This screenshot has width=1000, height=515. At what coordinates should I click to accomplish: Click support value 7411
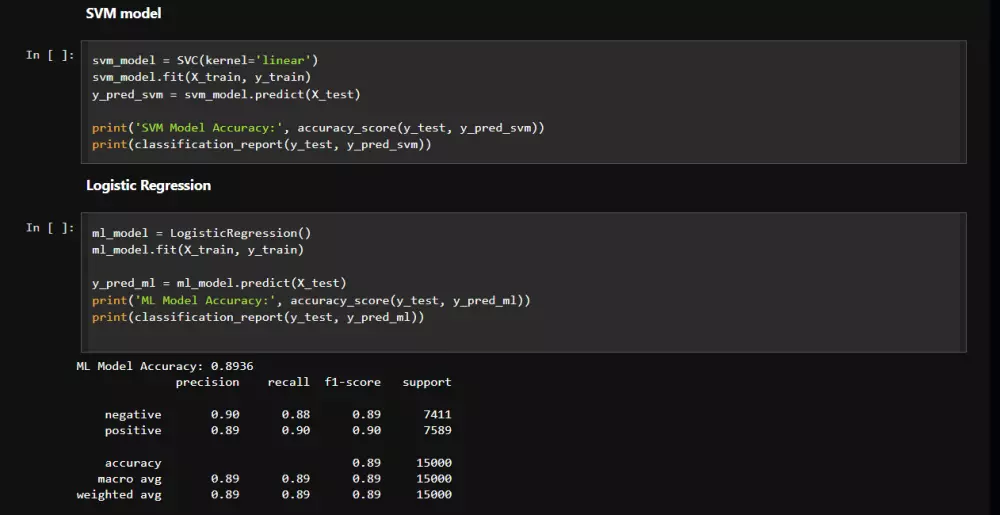438,414
